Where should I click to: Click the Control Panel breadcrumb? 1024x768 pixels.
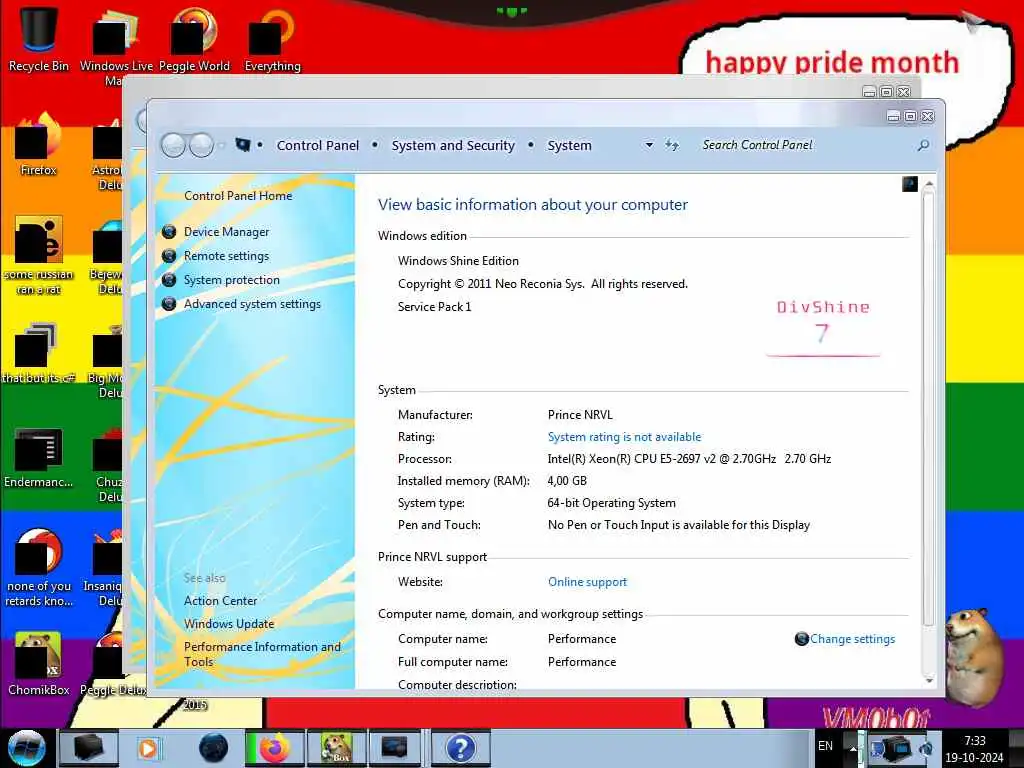click(317, 145)
